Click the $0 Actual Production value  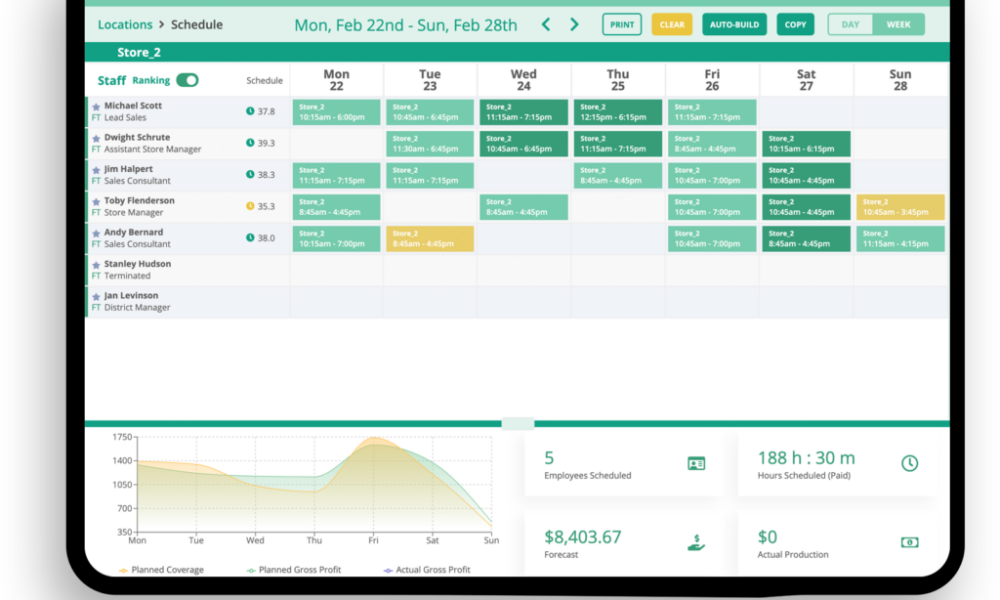pyautogui.click(x=767, y=537)
